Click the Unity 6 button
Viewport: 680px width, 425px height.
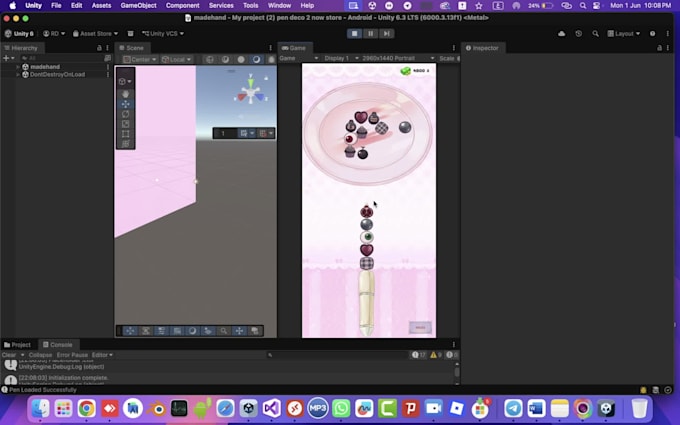click(19, 33)
